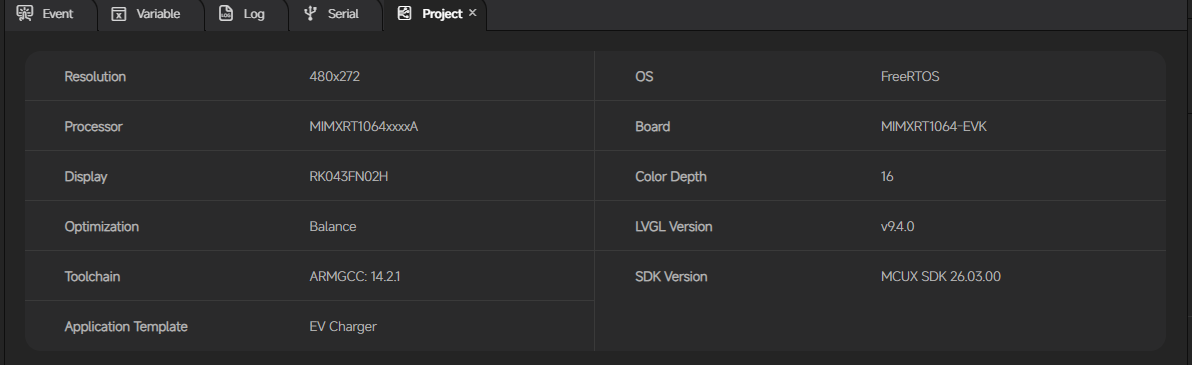
Task: Select the FreeRTOS value
Action: [x=910, y=77]
